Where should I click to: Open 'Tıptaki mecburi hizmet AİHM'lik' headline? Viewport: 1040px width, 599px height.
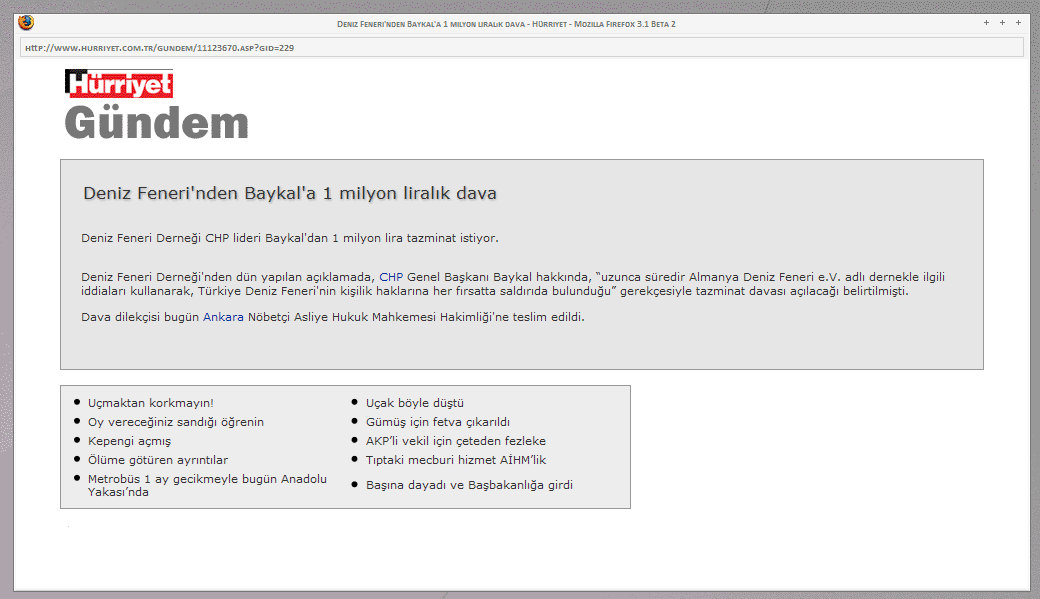point(456,460)
